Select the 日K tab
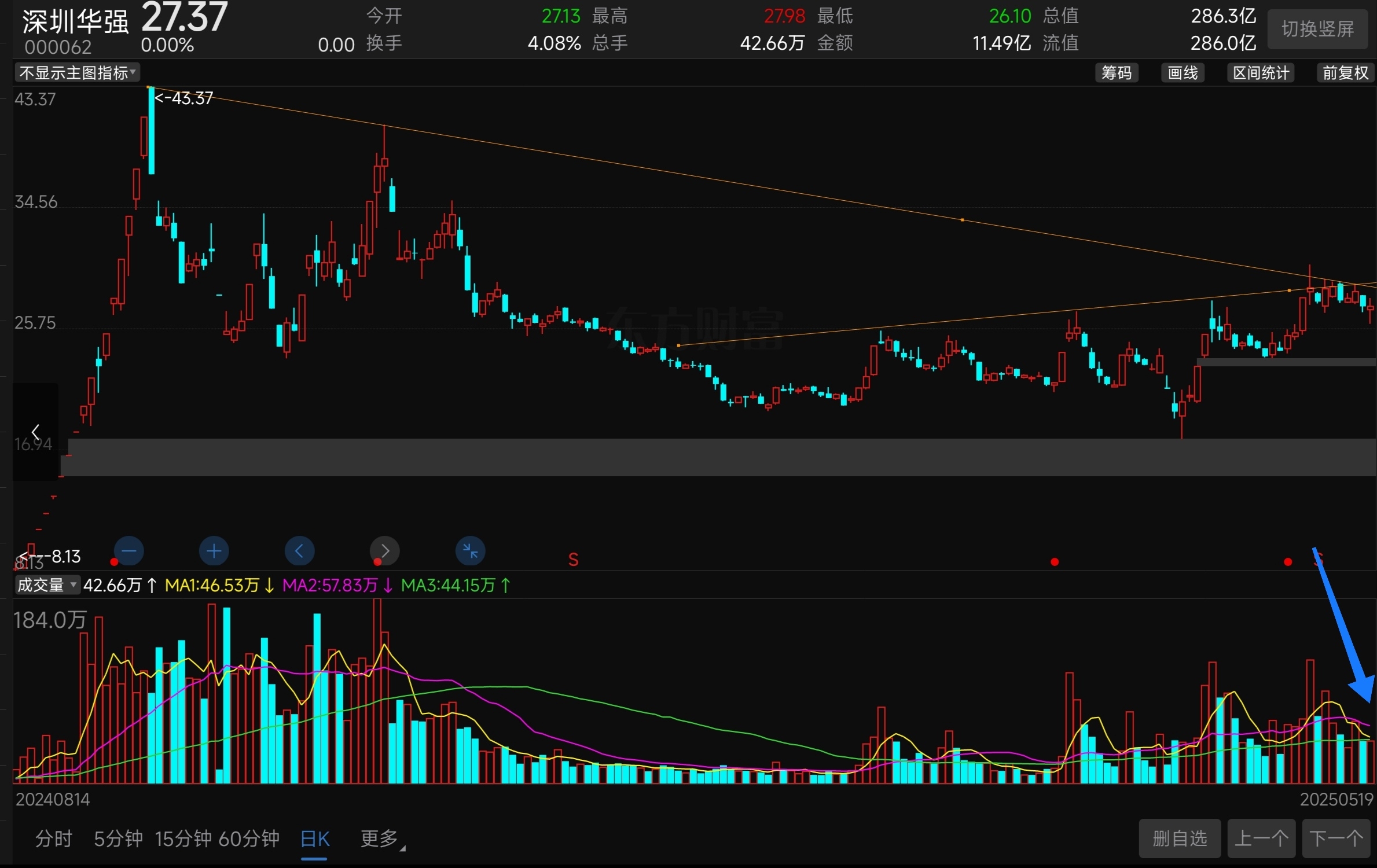Viewport: 1377px width, 868px height. coord(315,839)
